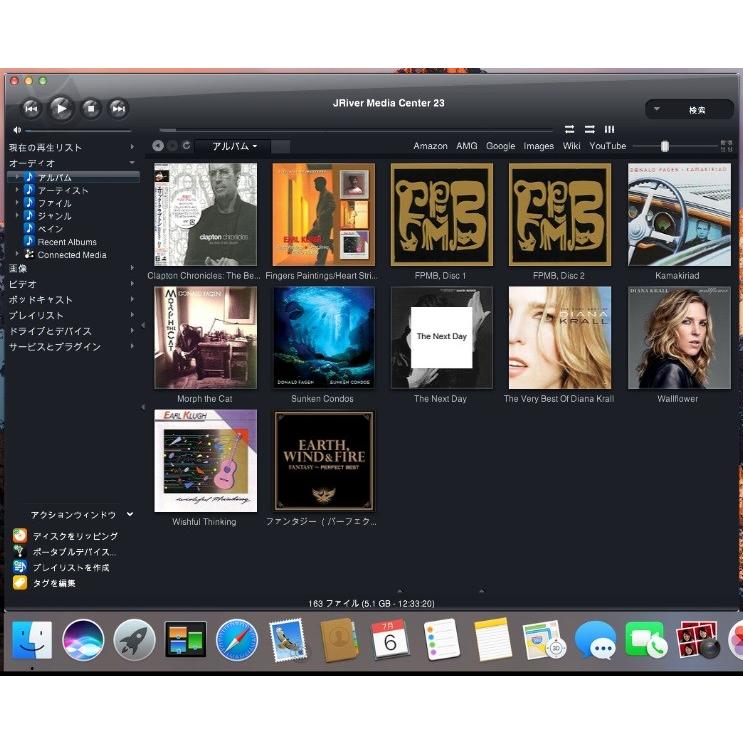Select the Wallflower album cover

[x=679, y=337]
